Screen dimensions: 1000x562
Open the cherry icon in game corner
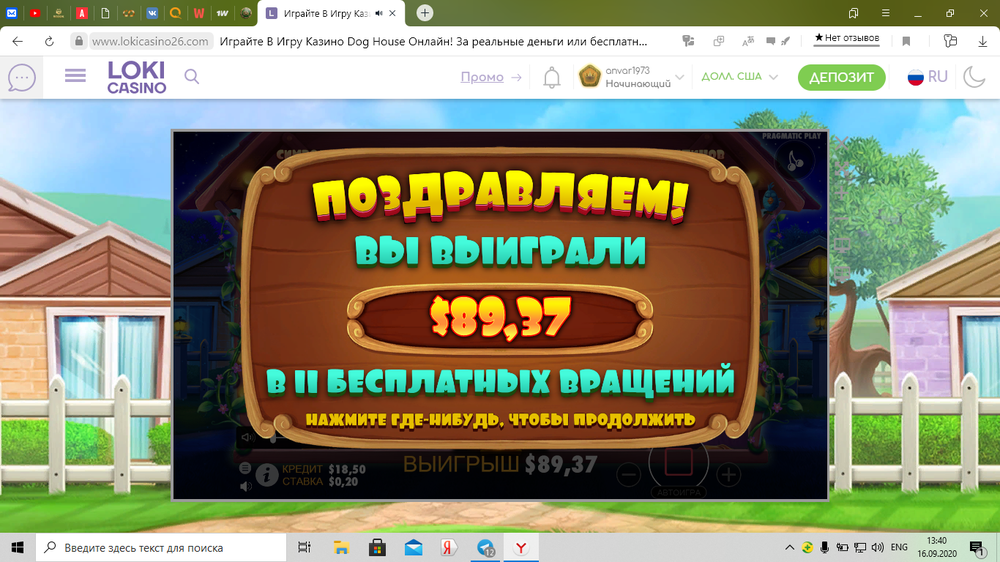[795, 161]
